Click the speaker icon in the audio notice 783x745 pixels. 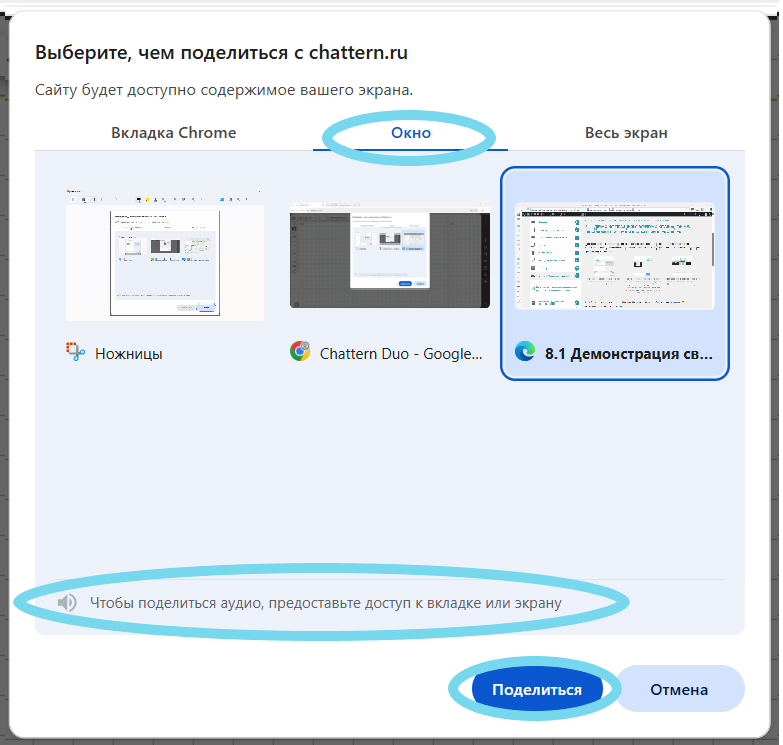[67, 603]
